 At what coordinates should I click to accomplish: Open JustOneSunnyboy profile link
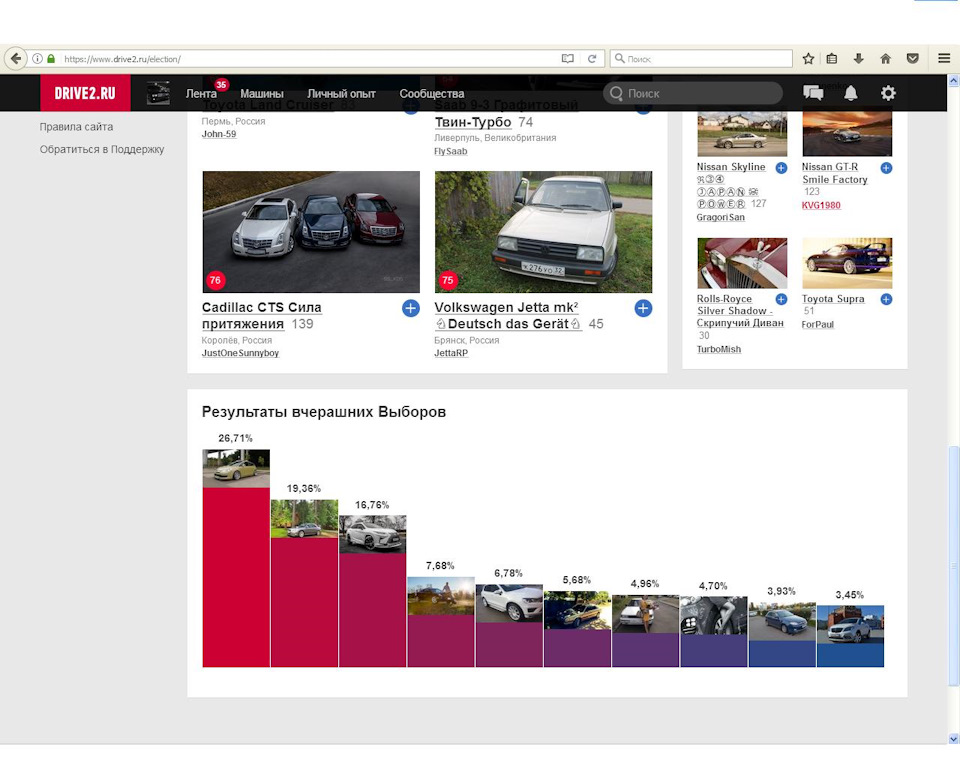click(x=240, y=353)
